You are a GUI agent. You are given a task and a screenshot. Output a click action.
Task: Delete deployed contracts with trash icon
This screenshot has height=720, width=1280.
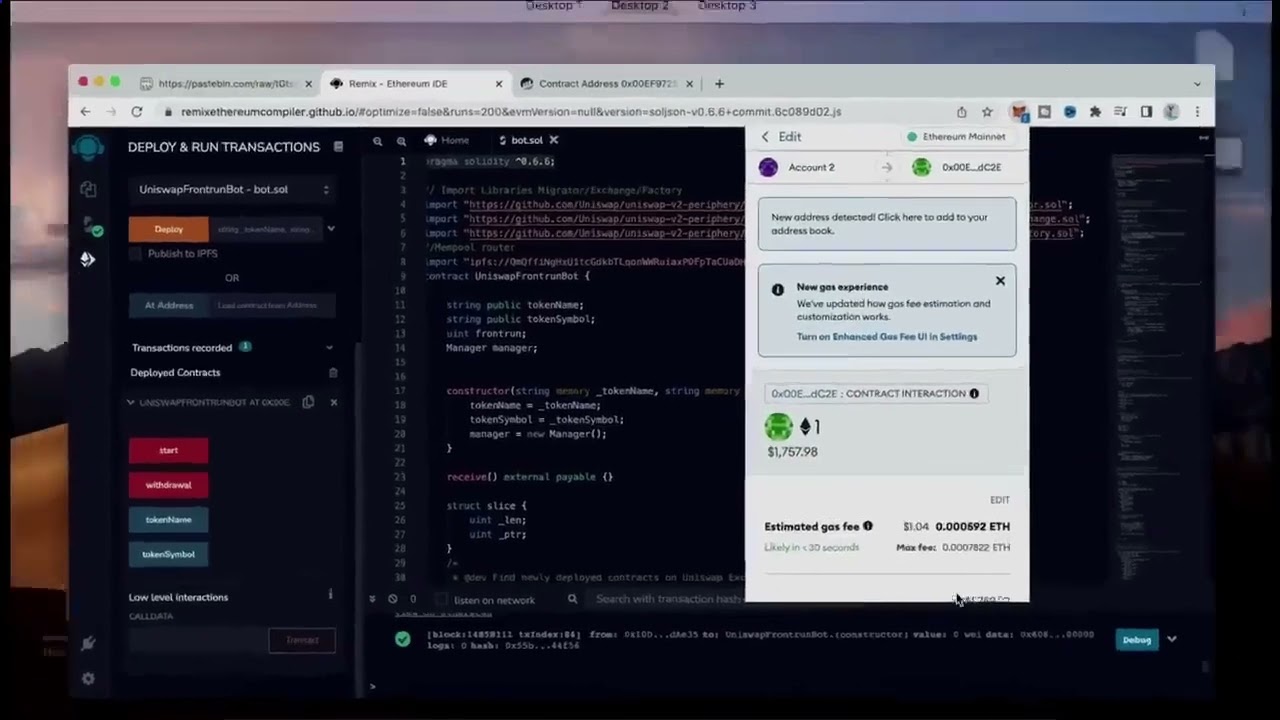[x=333, y=373]
